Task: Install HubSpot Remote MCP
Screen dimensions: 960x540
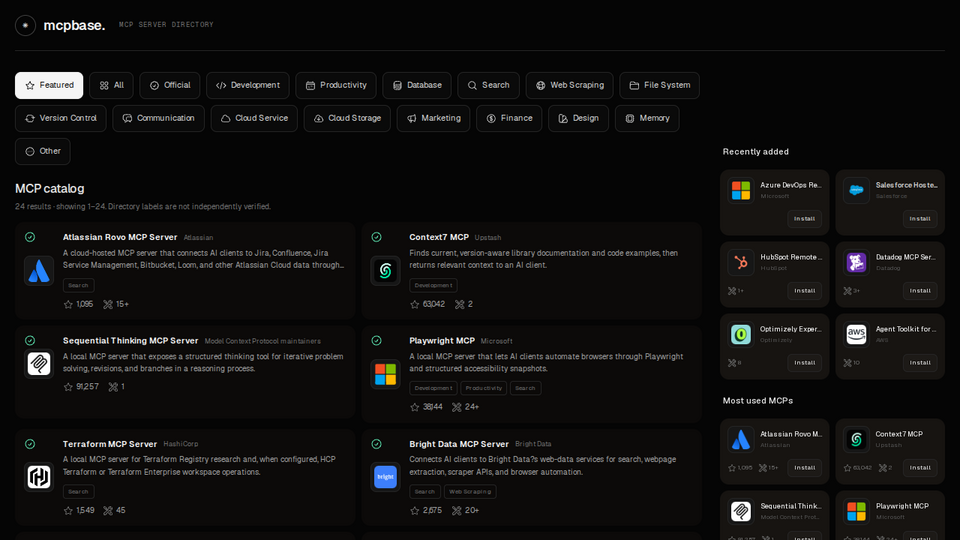Action: pyautogui.click(x=804, y=291)
